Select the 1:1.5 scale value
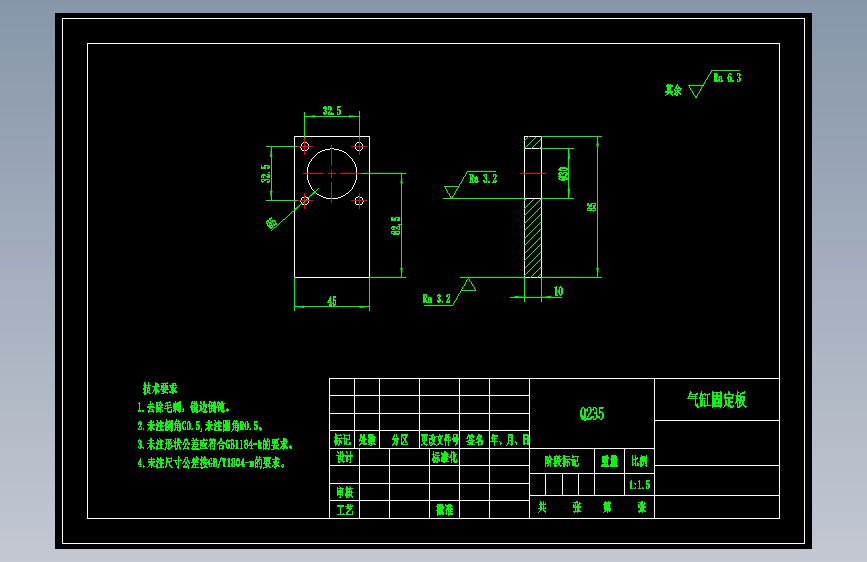Image resolution: width=867 pixels, height=562 pixels. pos(640,485)
